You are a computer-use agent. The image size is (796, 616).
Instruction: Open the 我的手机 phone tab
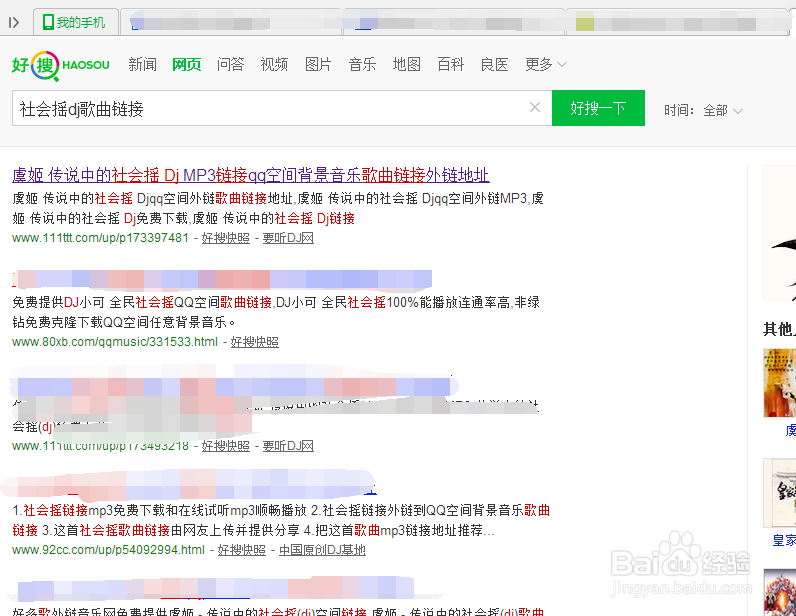coord(75,22)
